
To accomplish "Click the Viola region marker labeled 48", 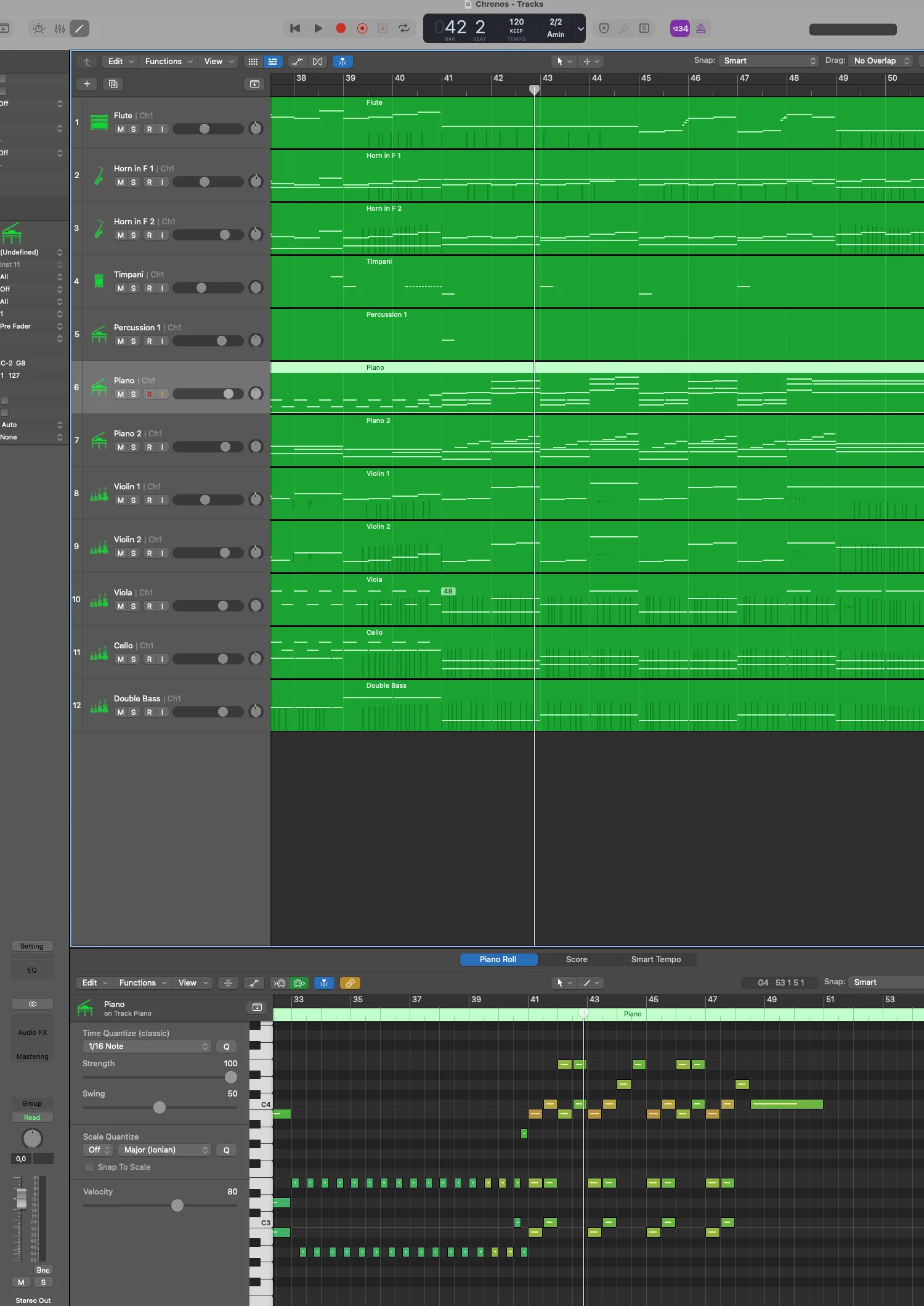I will (448, 591).
